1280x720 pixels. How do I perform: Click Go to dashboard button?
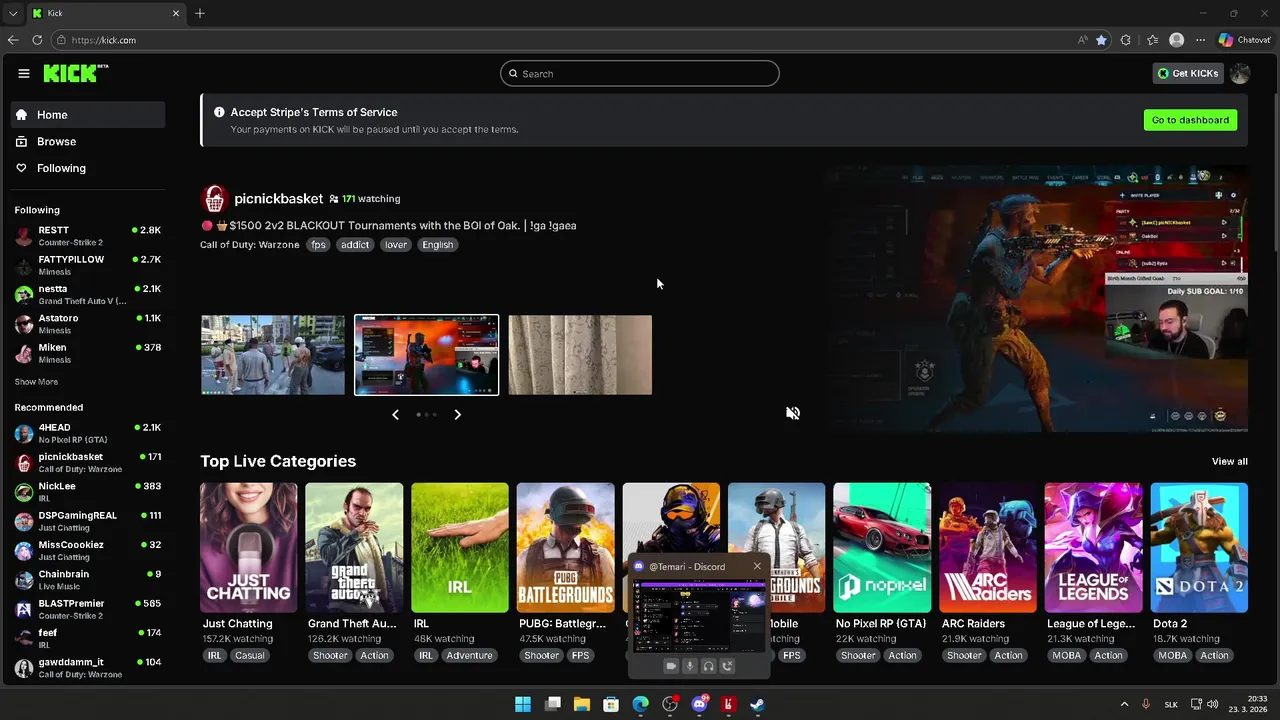pyautogui.click(x=1190, y=120)
